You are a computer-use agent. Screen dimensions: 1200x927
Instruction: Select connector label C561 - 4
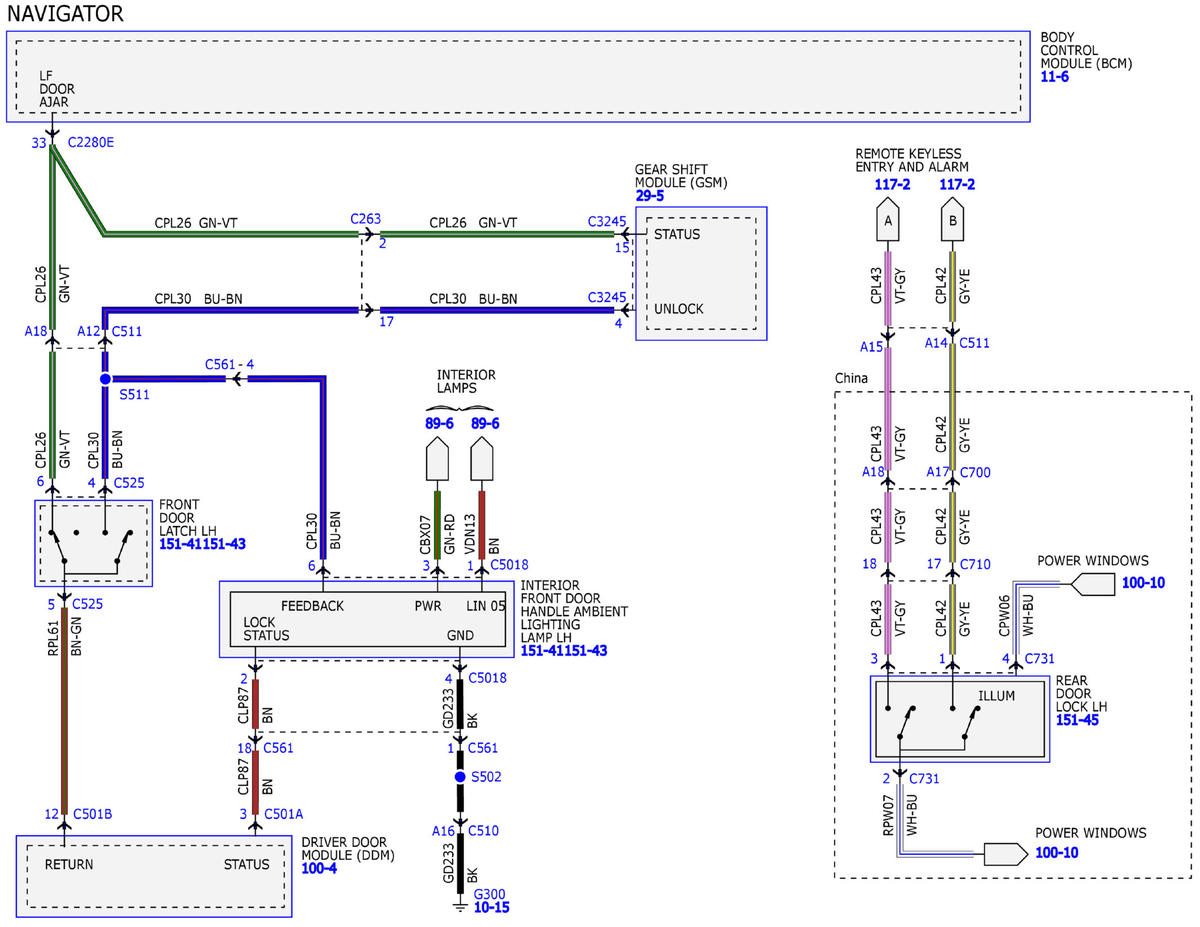click(x=230, y=364)
